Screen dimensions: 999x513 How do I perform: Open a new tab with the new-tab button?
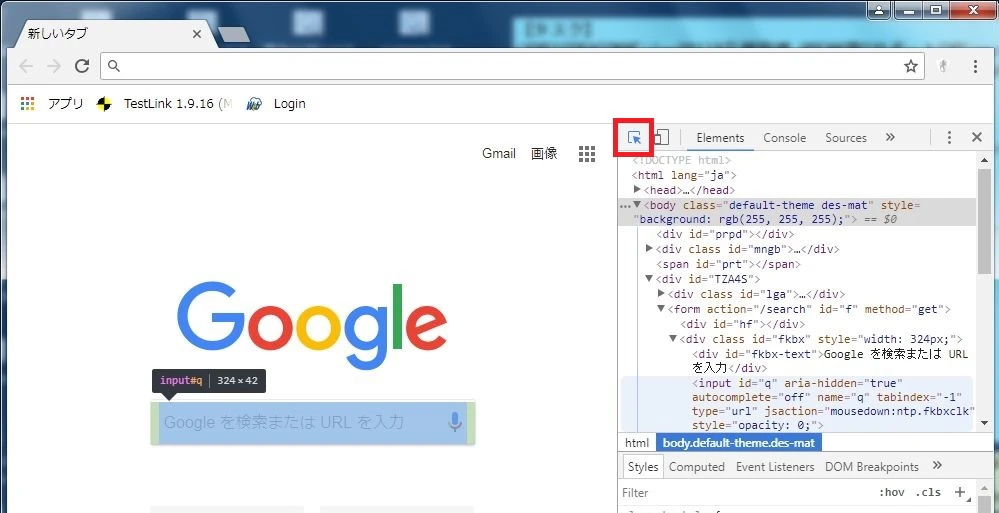point(234,35)
